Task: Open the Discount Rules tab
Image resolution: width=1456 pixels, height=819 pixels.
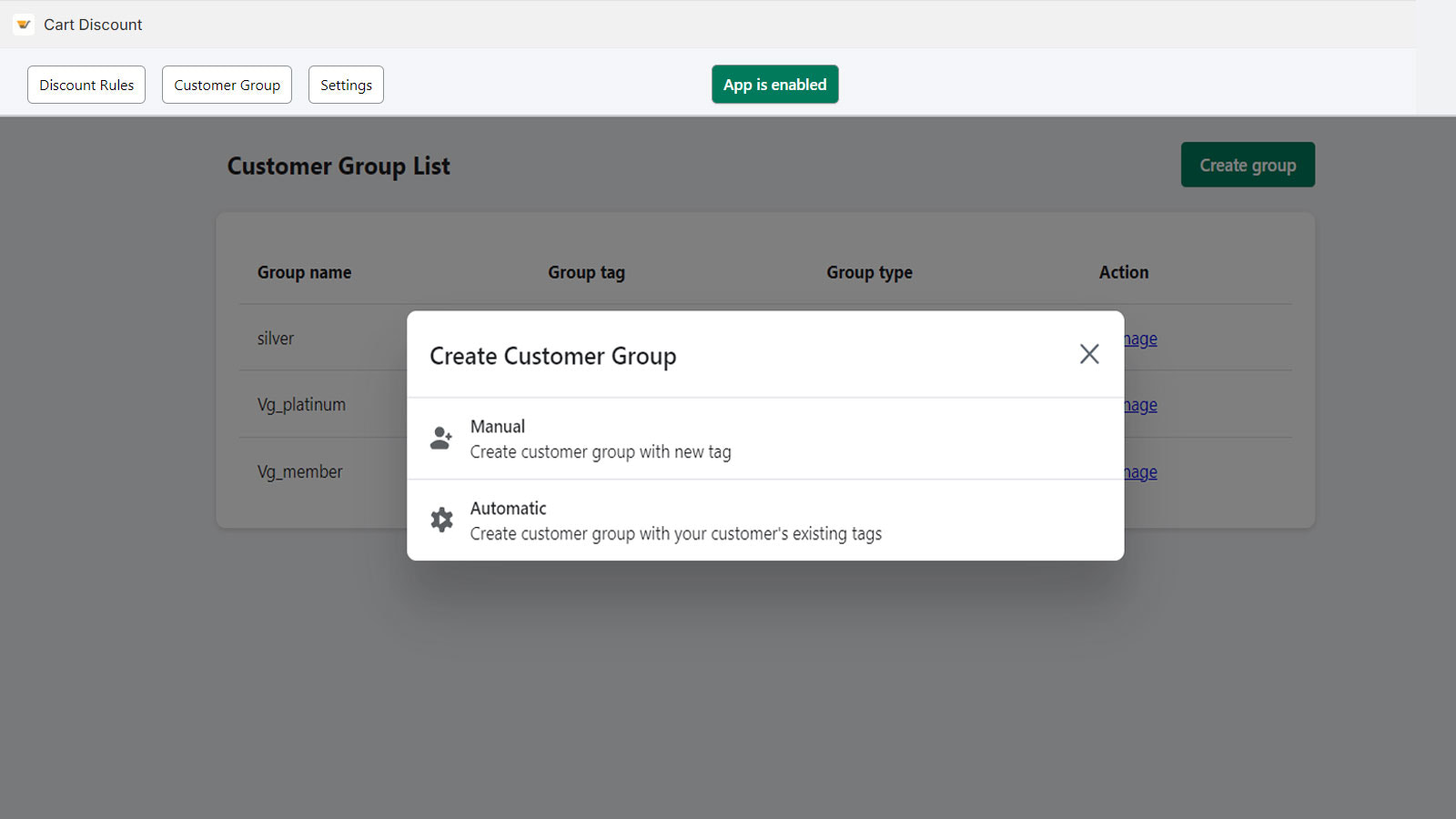Action: [86, 85]
